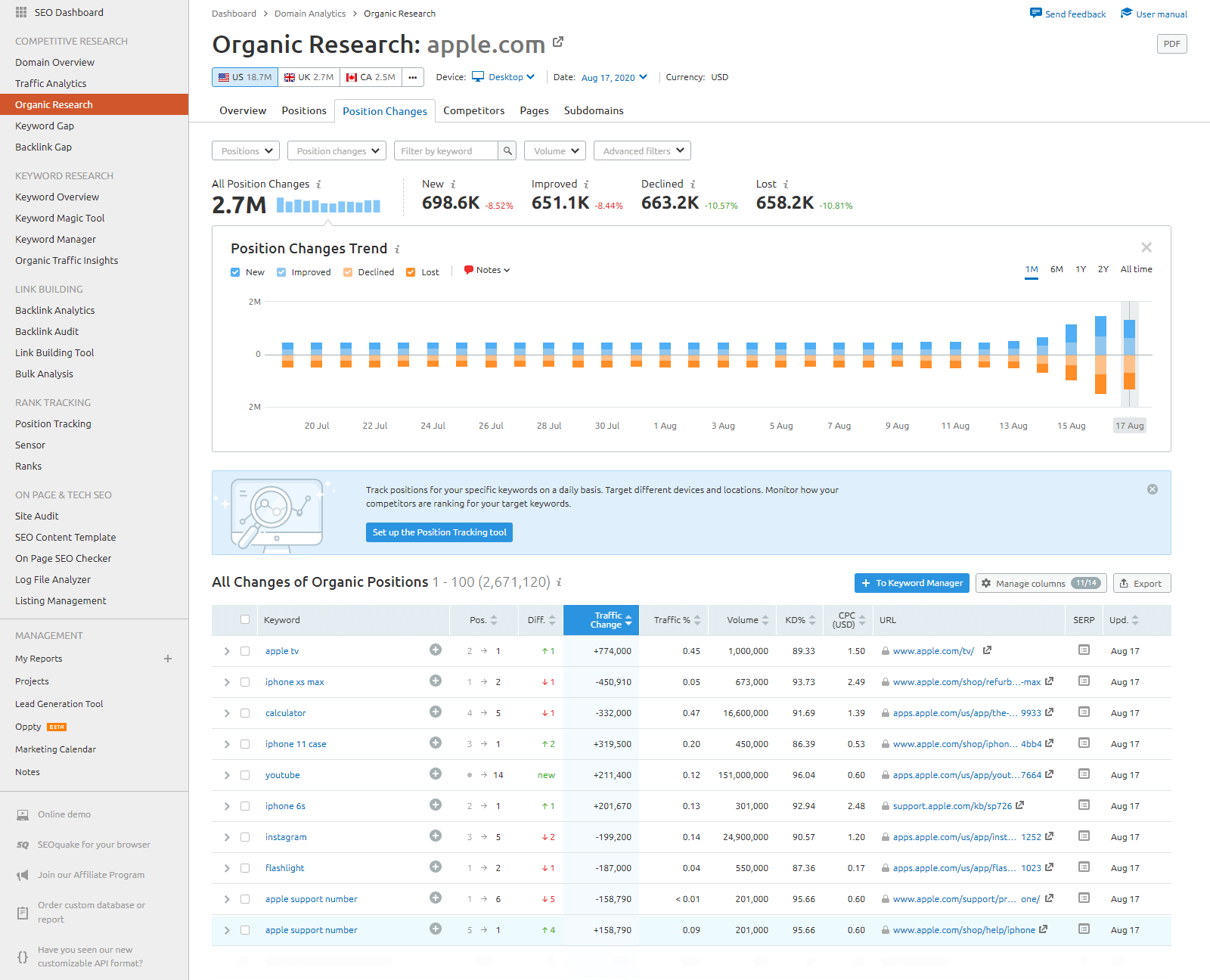The height and width of the screenshot is (980, 1210).
Task: Open the Device Desktop dropdown
Action: coord(503,77)
